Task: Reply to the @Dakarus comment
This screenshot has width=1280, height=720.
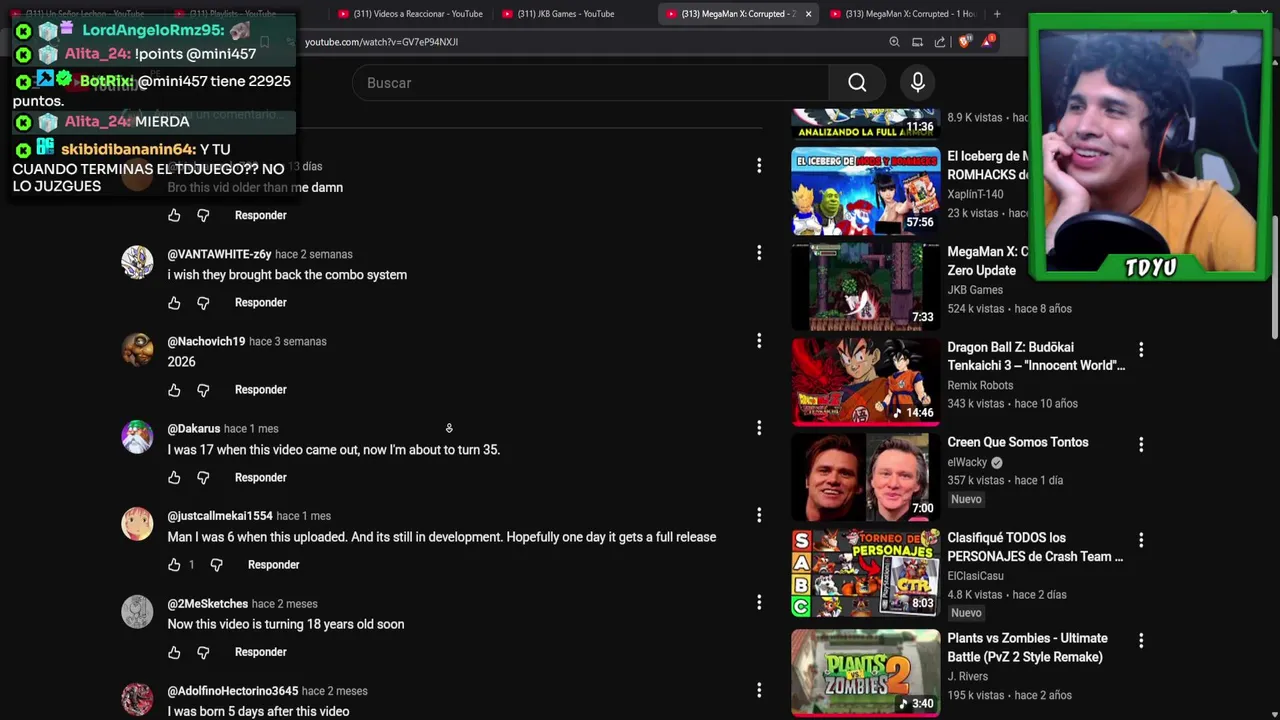Action: tap(260, 478)
